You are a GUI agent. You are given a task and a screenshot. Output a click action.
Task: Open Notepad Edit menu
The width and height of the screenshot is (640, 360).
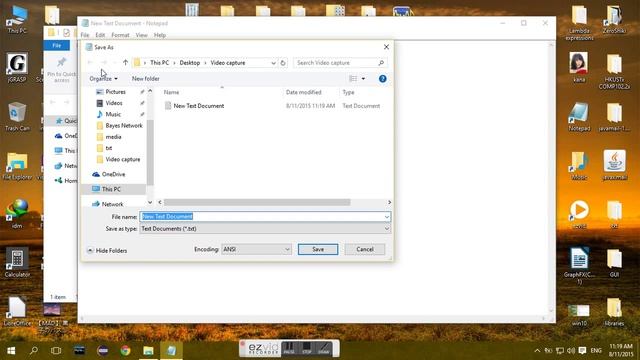click(x=100, y=35)
